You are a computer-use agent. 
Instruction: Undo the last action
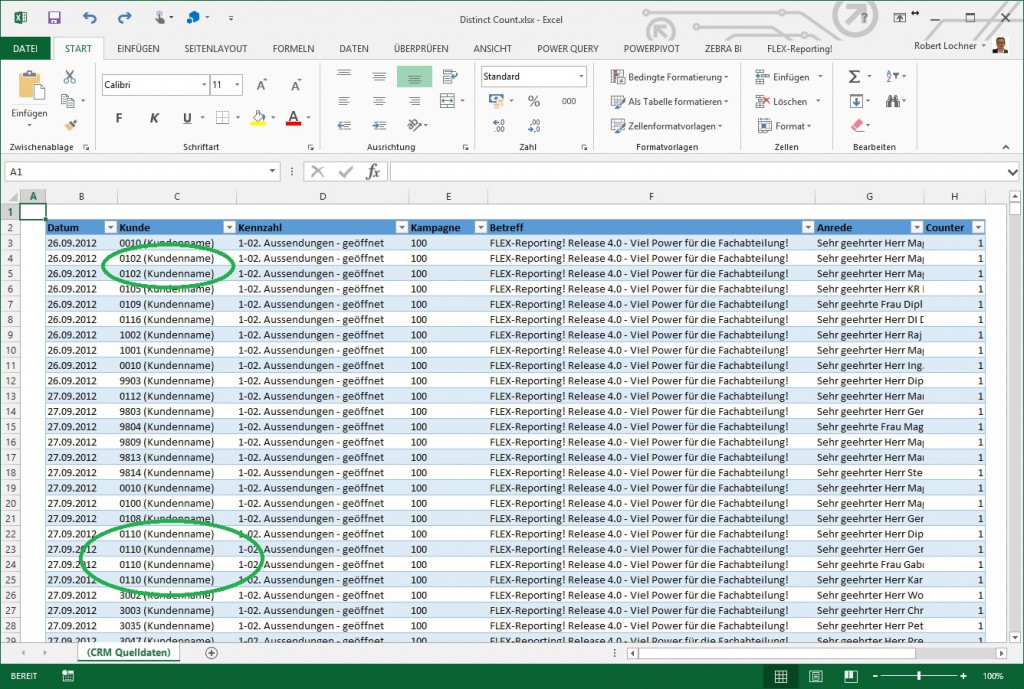point(89,18)
